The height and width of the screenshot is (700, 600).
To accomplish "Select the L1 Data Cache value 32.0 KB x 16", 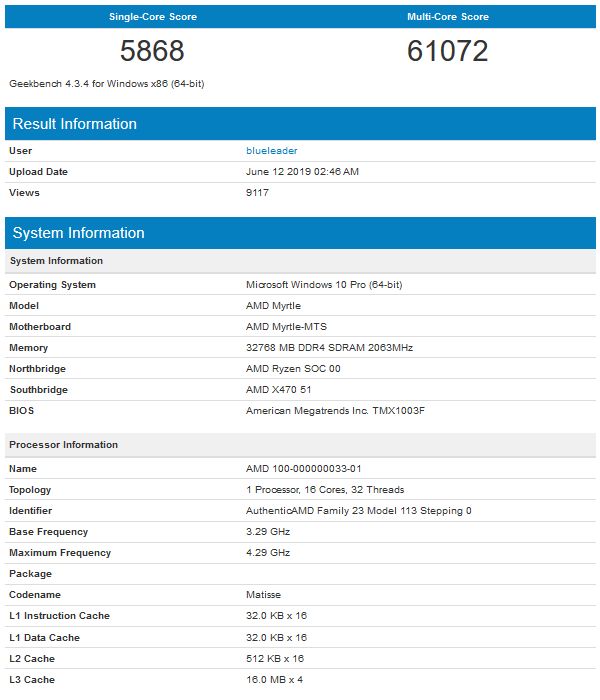I will pyautogui.click(x=276, y=638).
